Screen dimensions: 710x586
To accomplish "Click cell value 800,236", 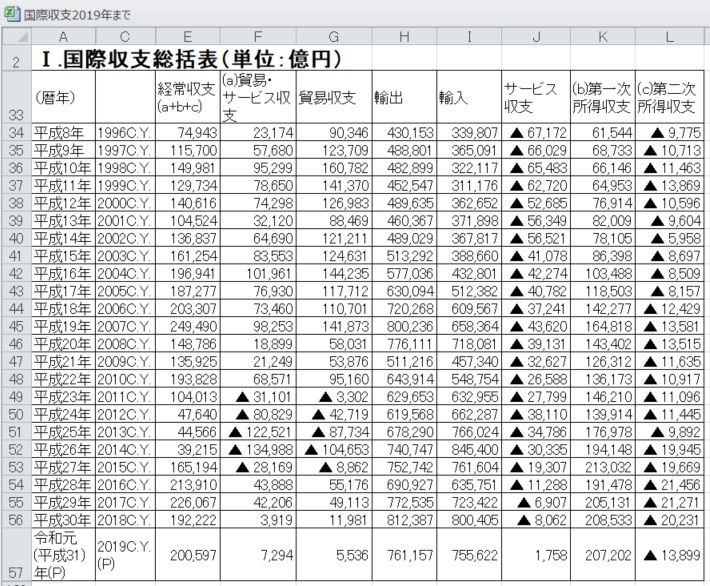I will (x=404, y=327).
